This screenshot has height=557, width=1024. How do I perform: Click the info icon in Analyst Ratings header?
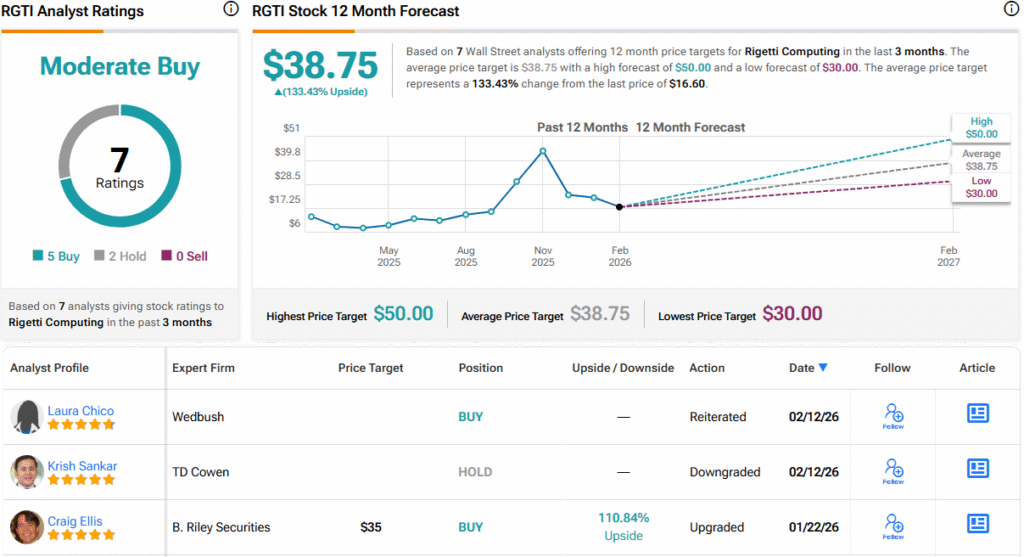click(231, 10)
